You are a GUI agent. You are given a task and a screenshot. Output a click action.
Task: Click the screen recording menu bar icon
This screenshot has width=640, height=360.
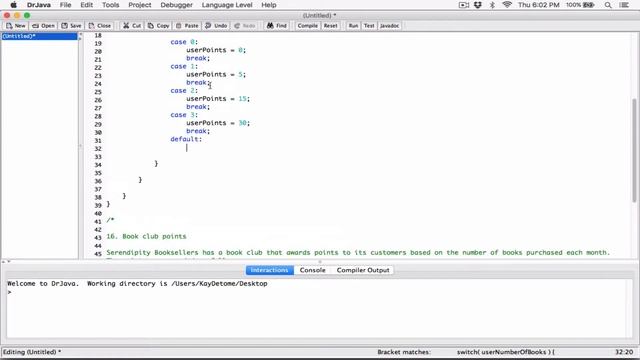click(x=464, y=5)
